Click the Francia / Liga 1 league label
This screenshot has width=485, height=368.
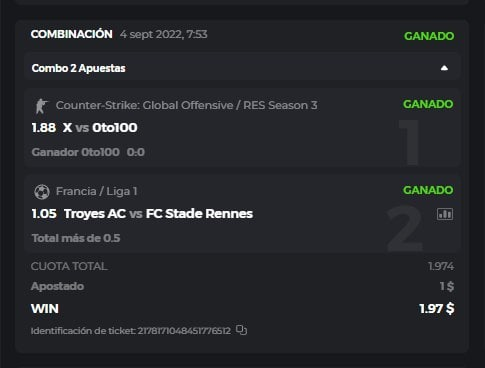pyautogui.click(x=96, y=191)
